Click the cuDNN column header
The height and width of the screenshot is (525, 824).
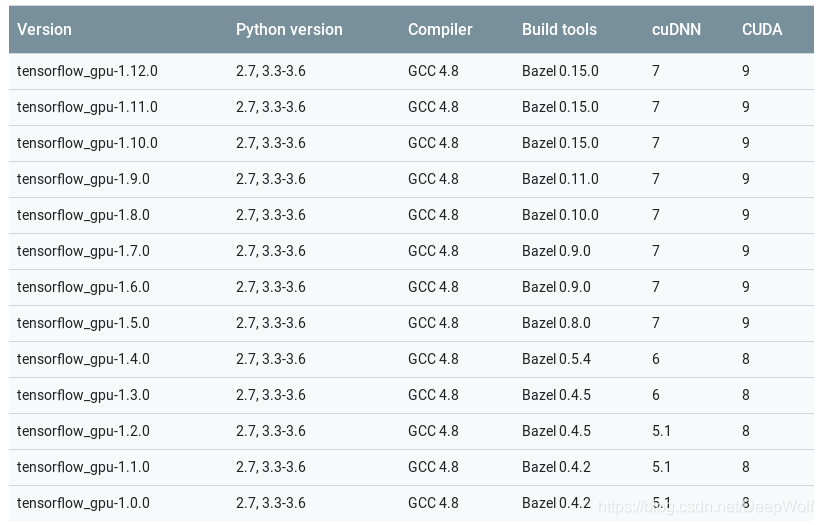coord(676,29)
